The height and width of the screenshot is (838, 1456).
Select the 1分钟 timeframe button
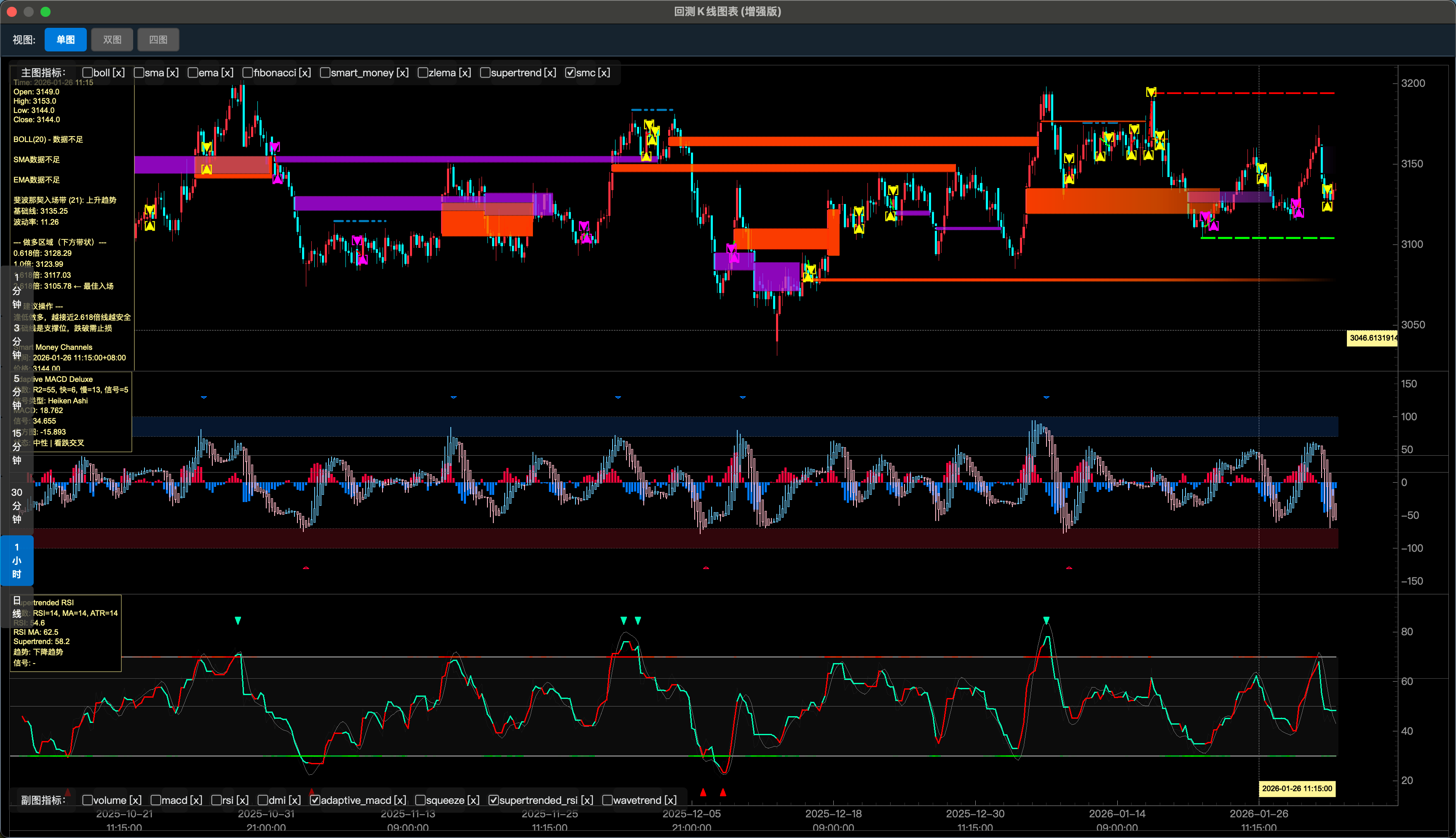17,291
